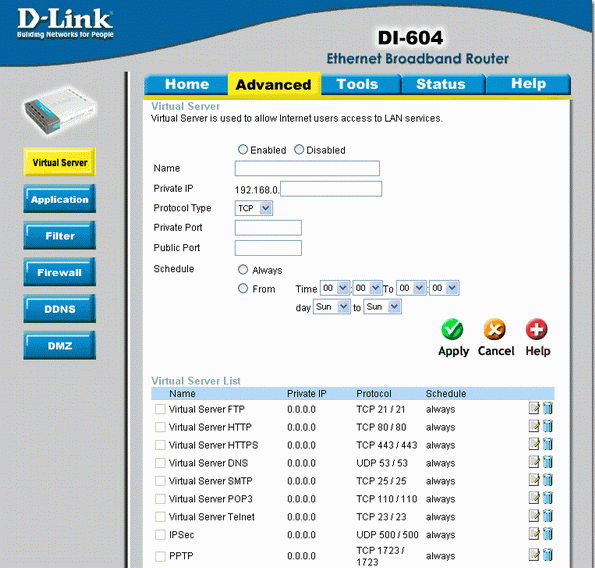Viewport: 595px width, 568px height.
Task: Open the start day Sun dropdown
Action: point(331,307)
